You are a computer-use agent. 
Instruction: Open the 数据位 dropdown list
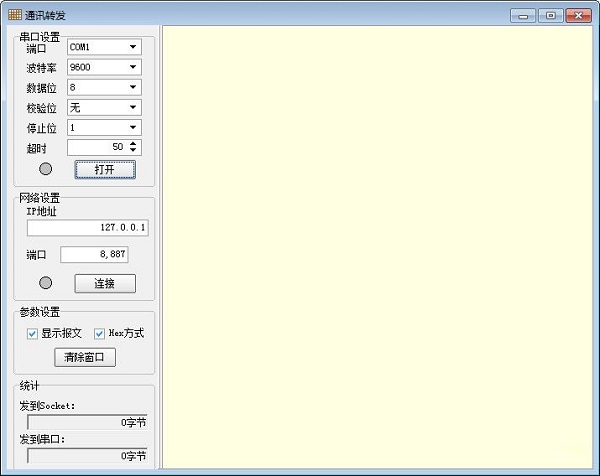(133, 87)
